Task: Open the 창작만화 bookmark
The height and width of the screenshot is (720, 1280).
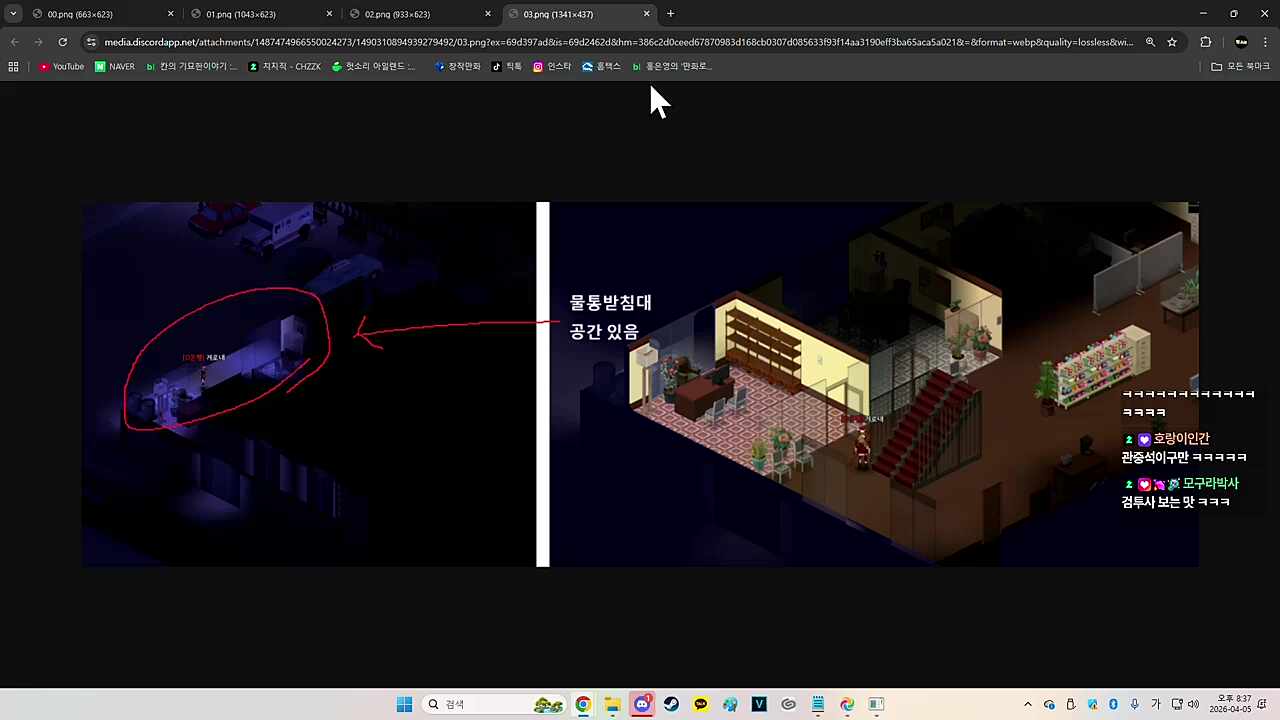Action: [x=458, y=66]
